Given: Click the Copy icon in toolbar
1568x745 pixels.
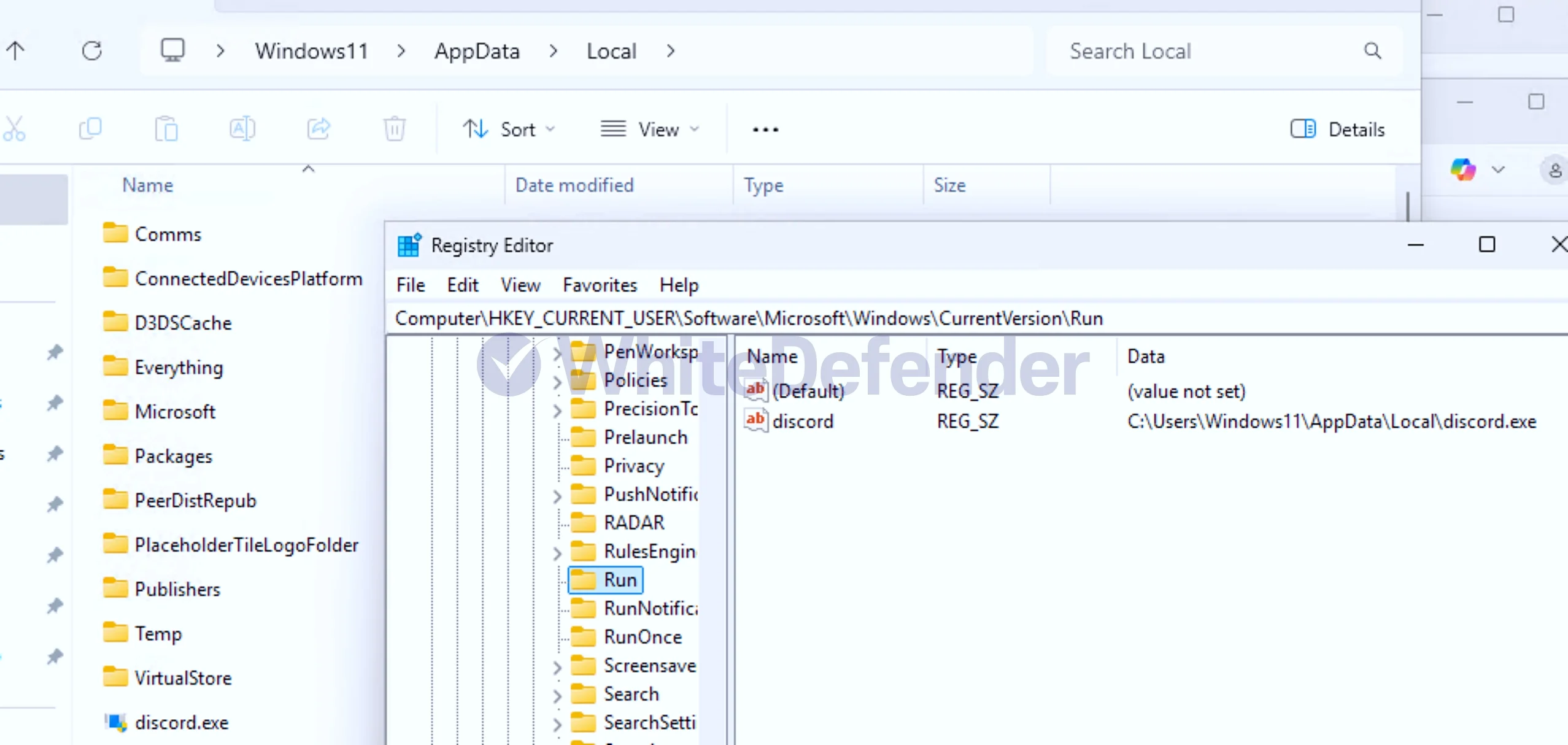Looking at the screenshot, I should click(x=90, y=129).
